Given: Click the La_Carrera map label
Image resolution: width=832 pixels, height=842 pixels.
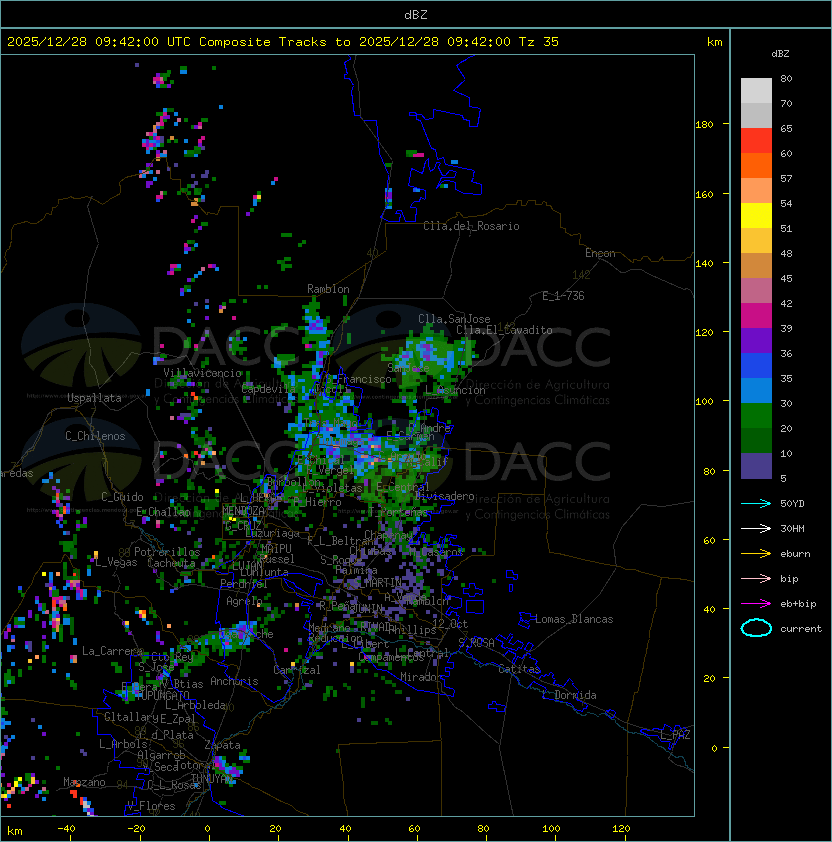Looking at the screenshot, I should click(x=112, y=651).
